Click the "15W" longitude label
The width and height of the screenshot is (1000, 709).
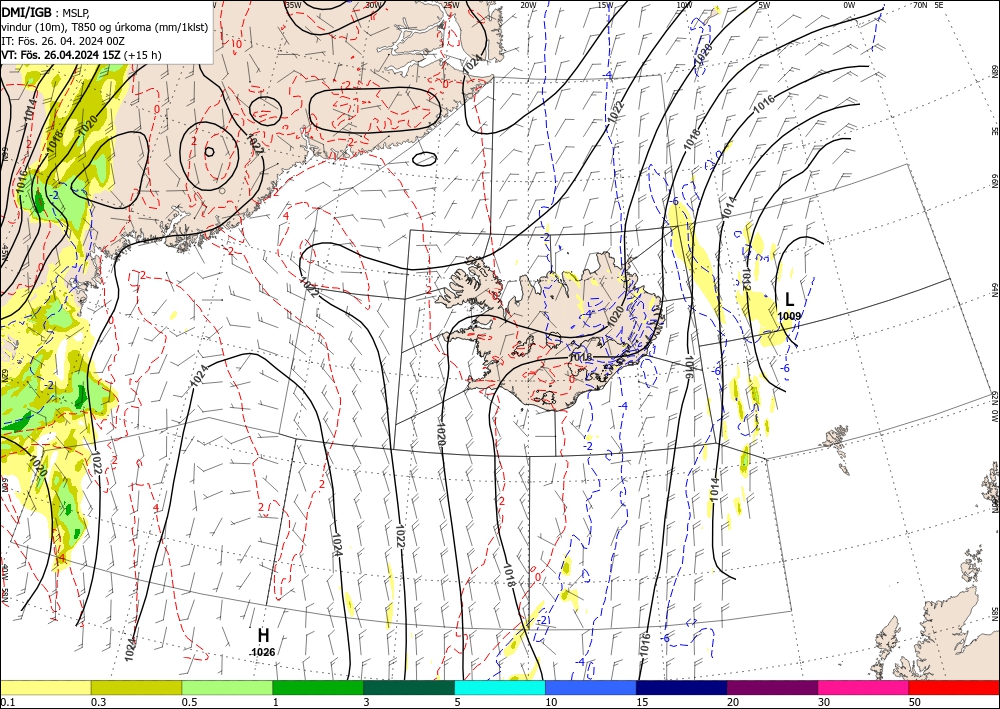[x=605, y=5]
